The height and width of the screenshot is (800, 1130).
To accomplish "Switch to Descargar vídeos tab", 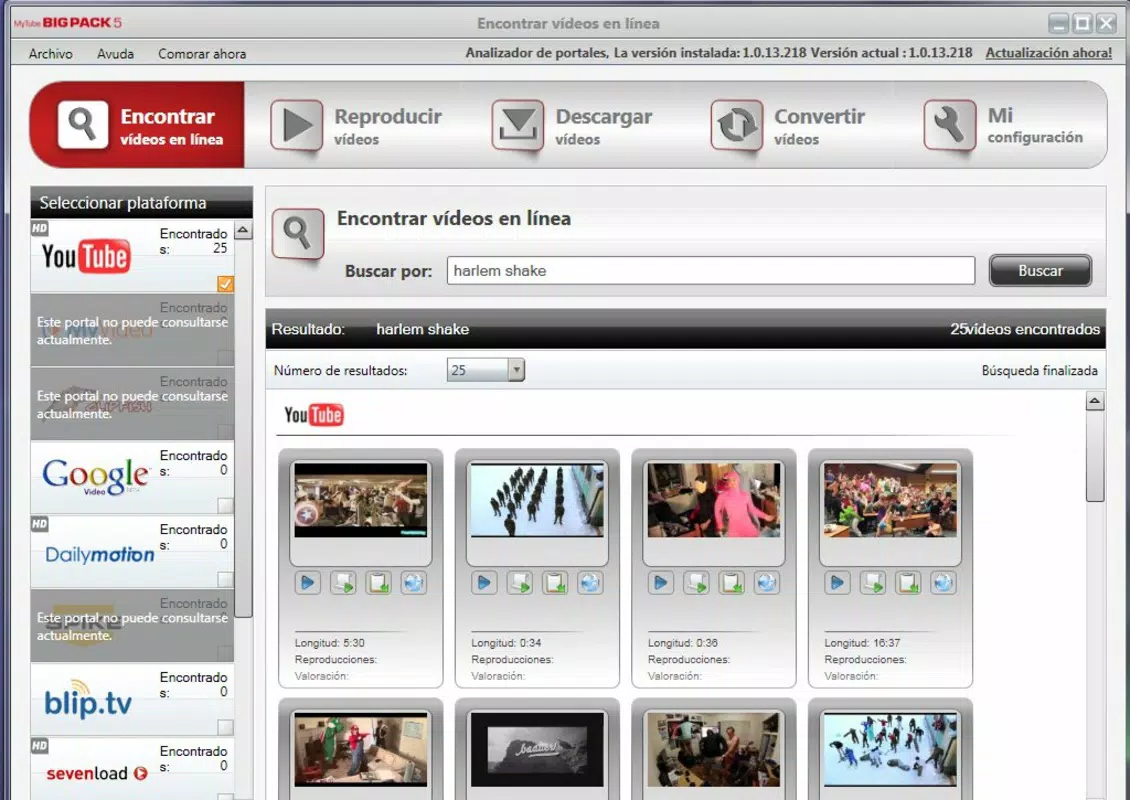I will tap(571, 126).
